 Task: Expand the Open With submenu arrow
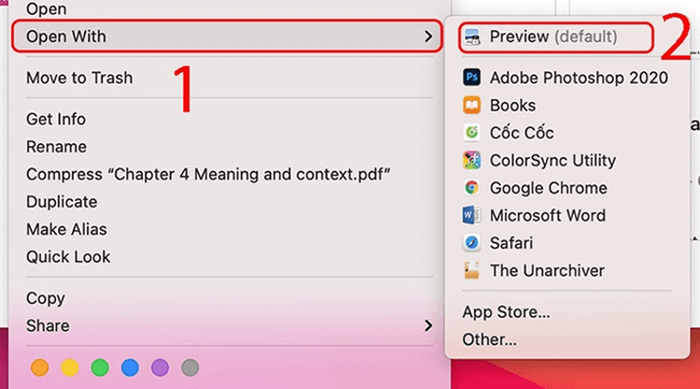point(428,36)
